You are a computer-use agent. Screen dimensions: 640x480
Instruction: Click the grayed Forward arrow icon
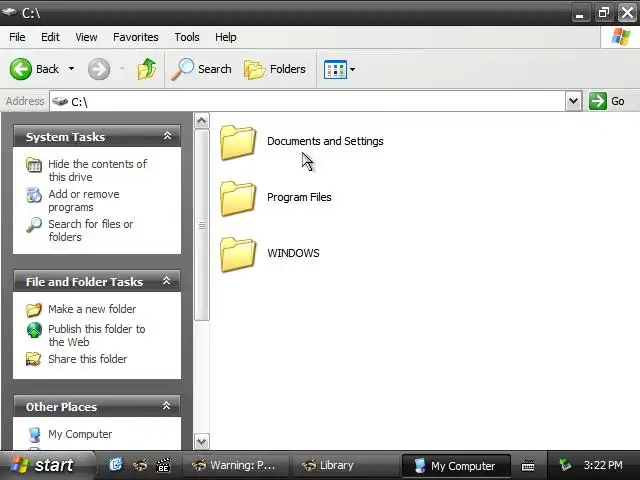point(99,69)
